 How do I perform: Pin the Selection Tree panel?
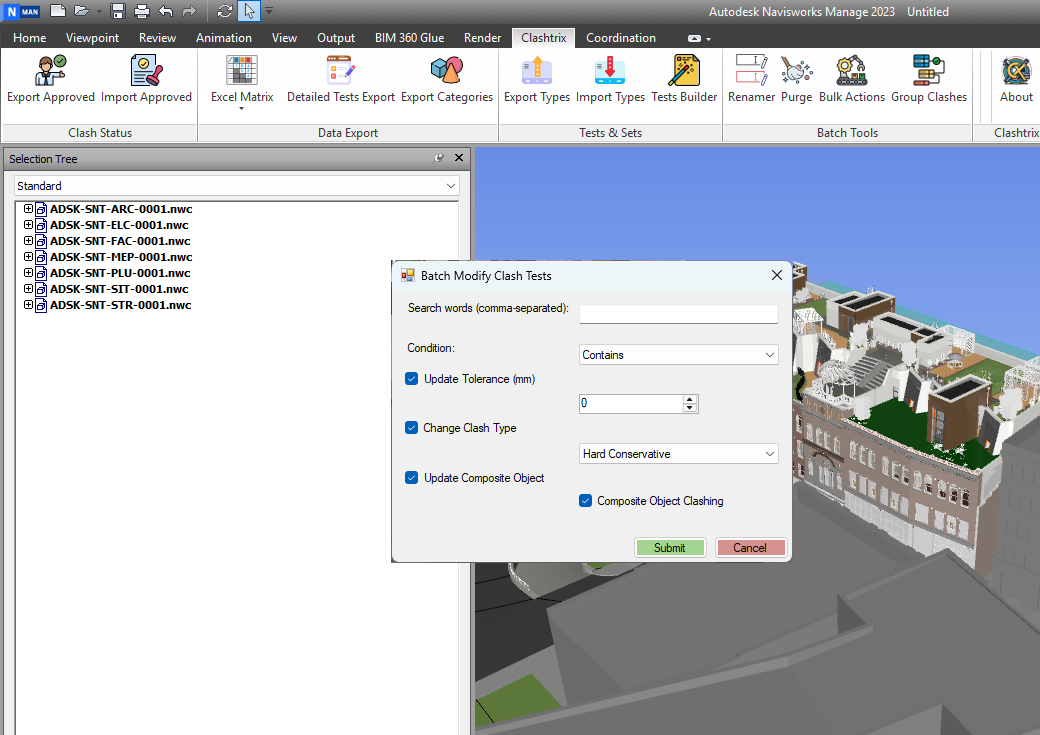click(x=438, y=158)
